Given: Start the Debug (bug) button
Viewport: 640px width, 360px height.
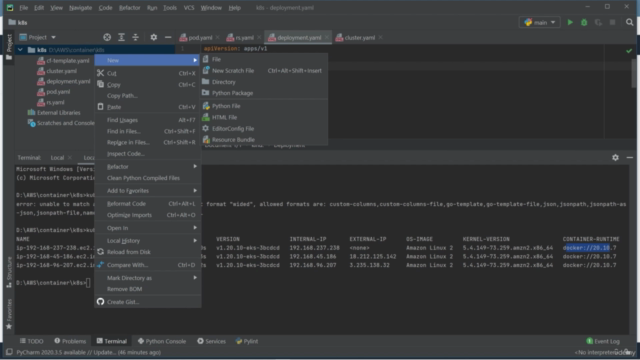Looking at the screenshot, I should tap(584, 22).
